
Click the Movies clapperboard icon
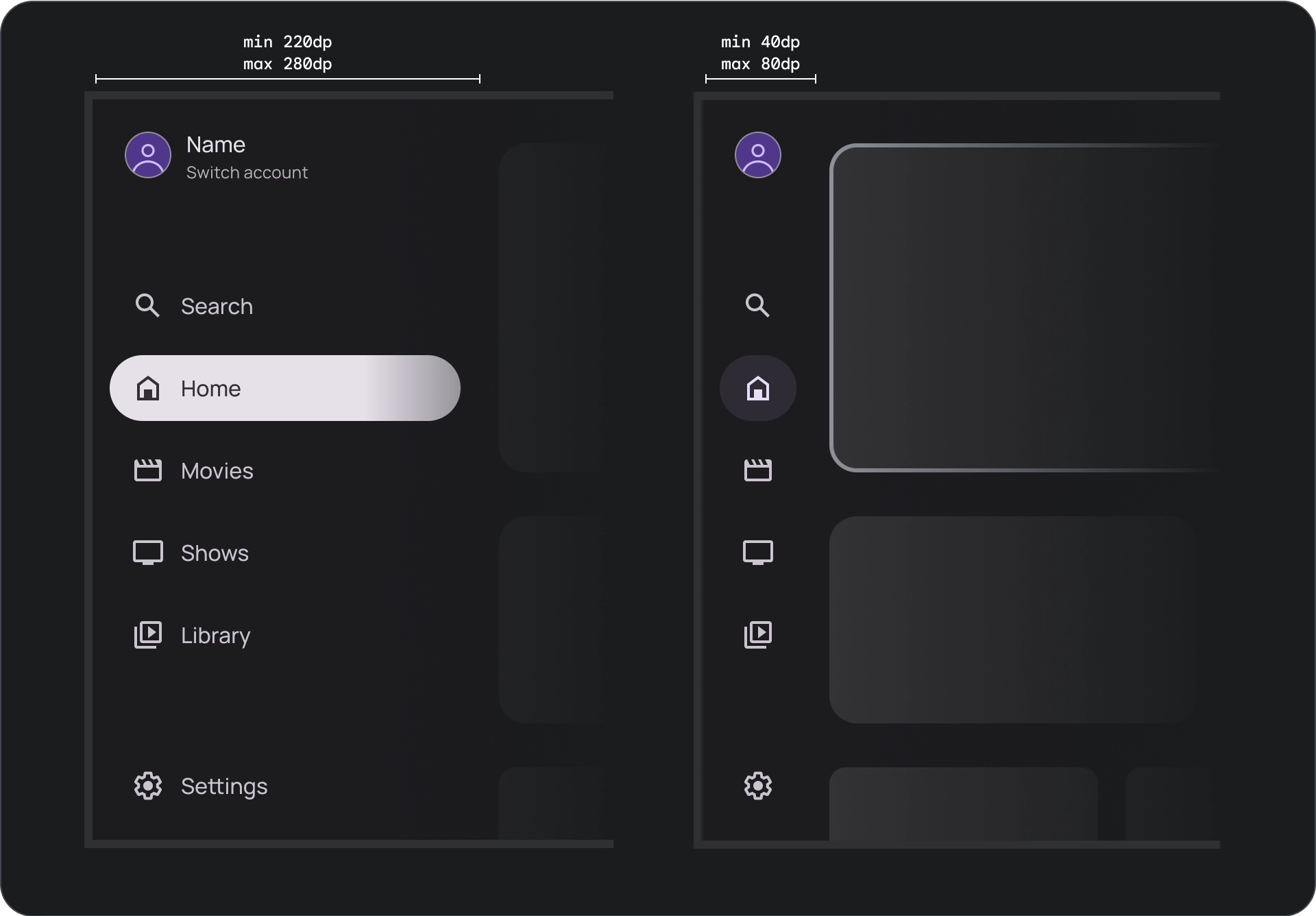coord(149,470)
